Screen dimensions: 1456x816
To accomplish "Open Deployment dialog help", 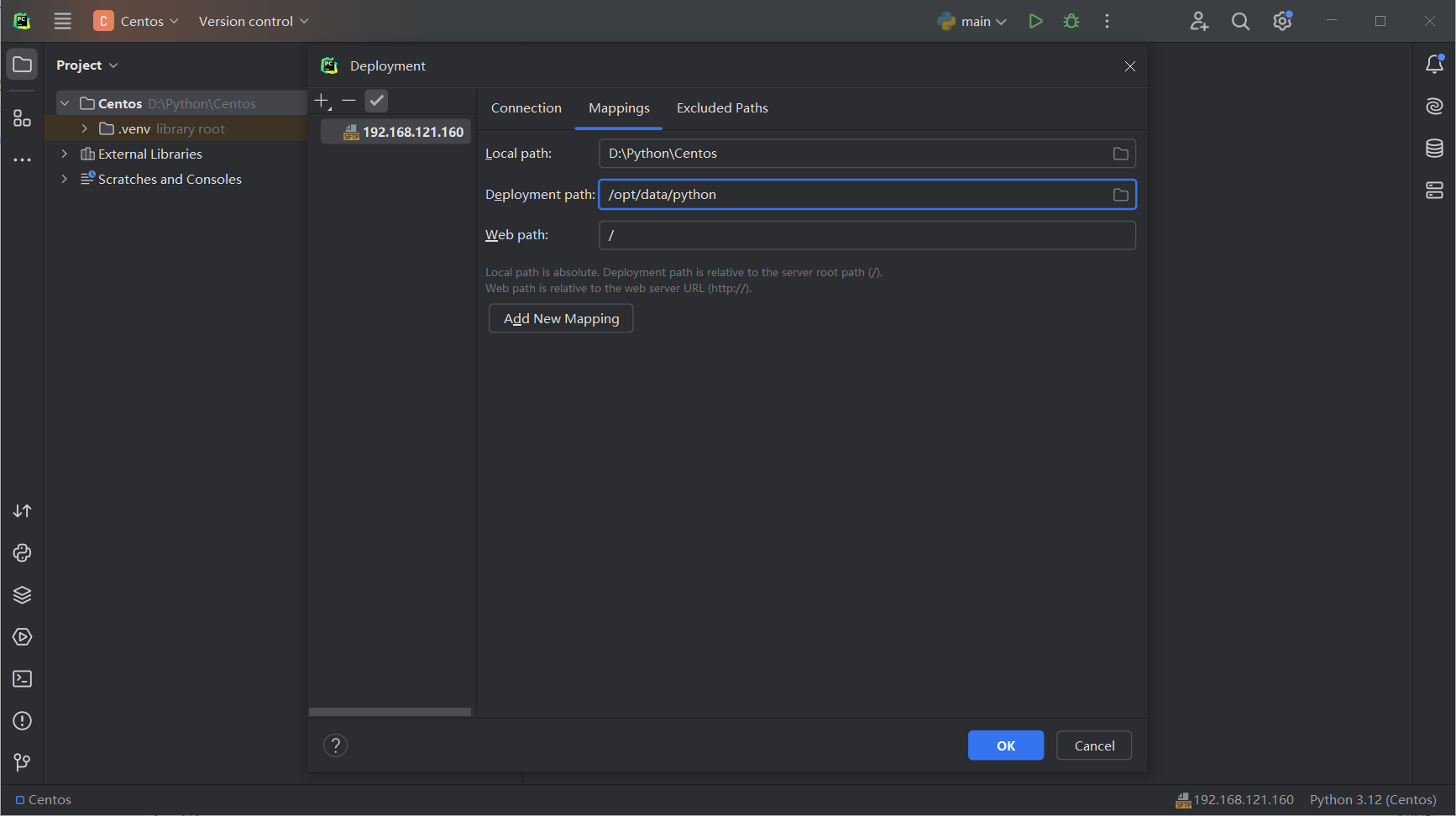I will pyautogui.click(x=335, y=745).
